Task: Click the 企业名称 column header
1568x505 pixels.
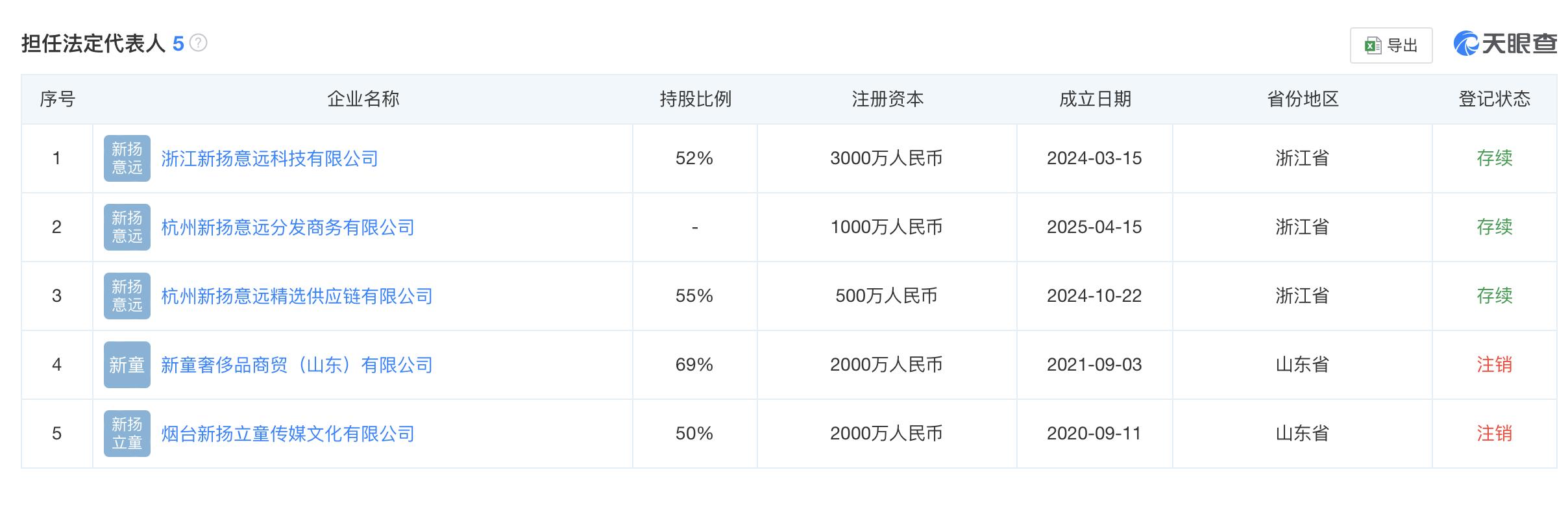Action: tap(363, 99)
